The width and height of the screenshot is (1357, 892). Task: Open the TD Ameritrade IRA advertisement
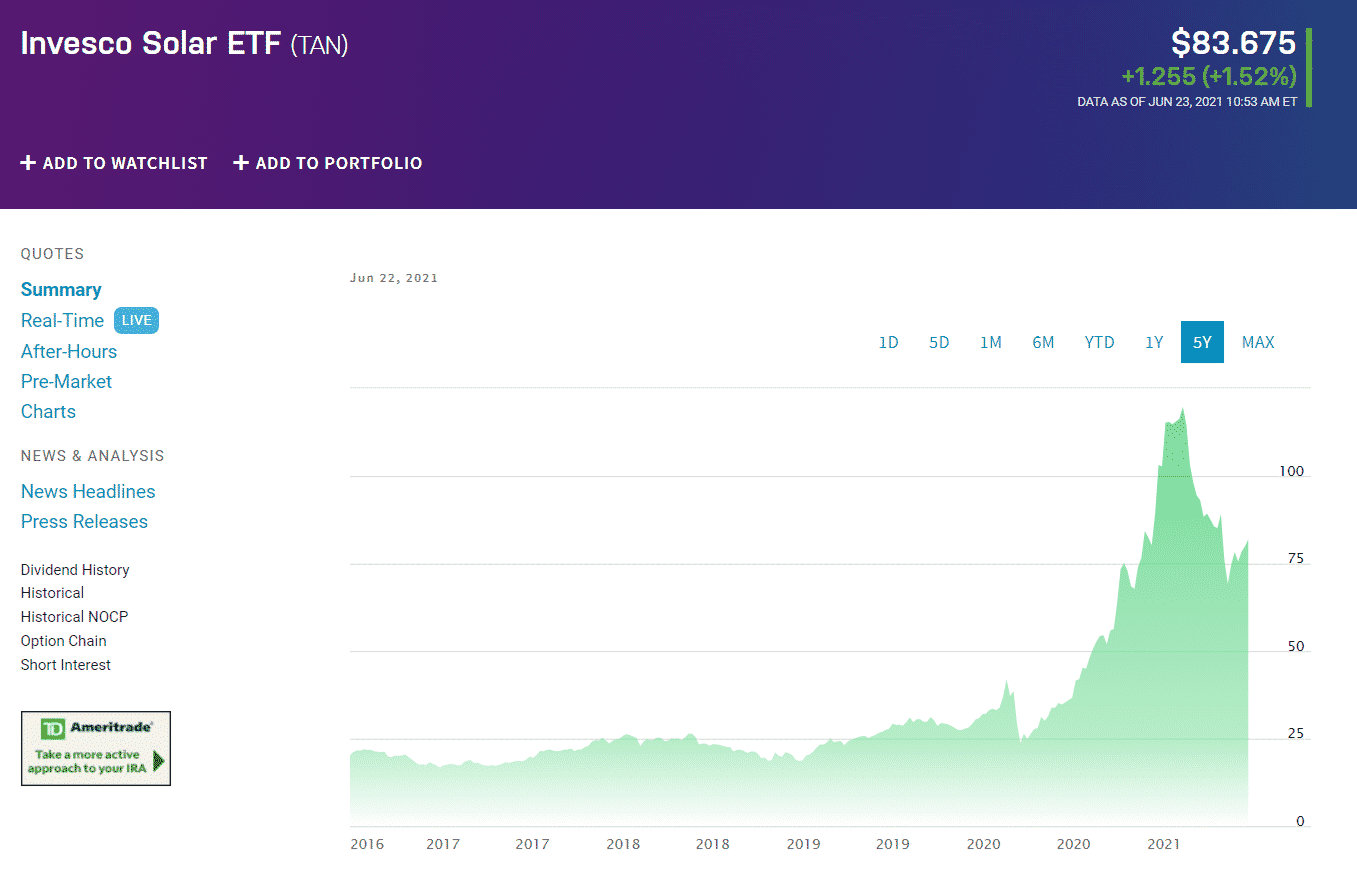point(96,748)
